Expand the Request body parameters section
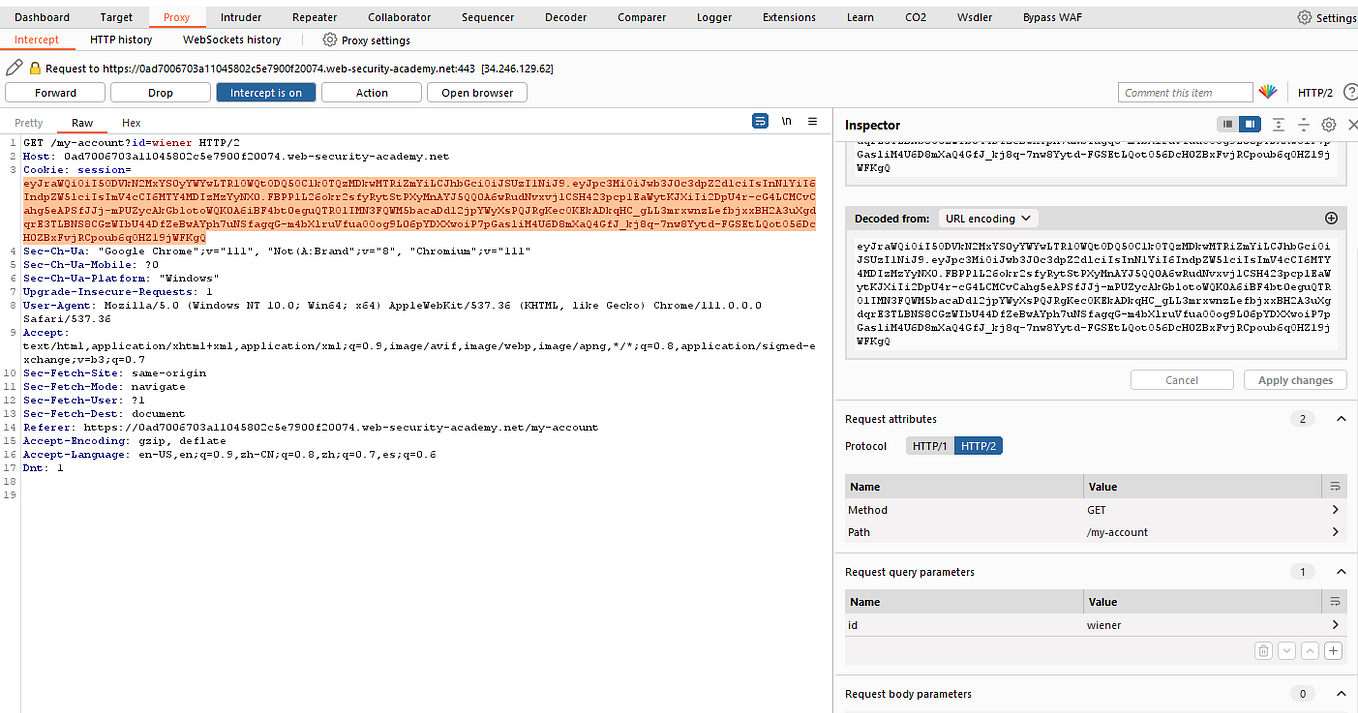 (x=1341, y=693)
